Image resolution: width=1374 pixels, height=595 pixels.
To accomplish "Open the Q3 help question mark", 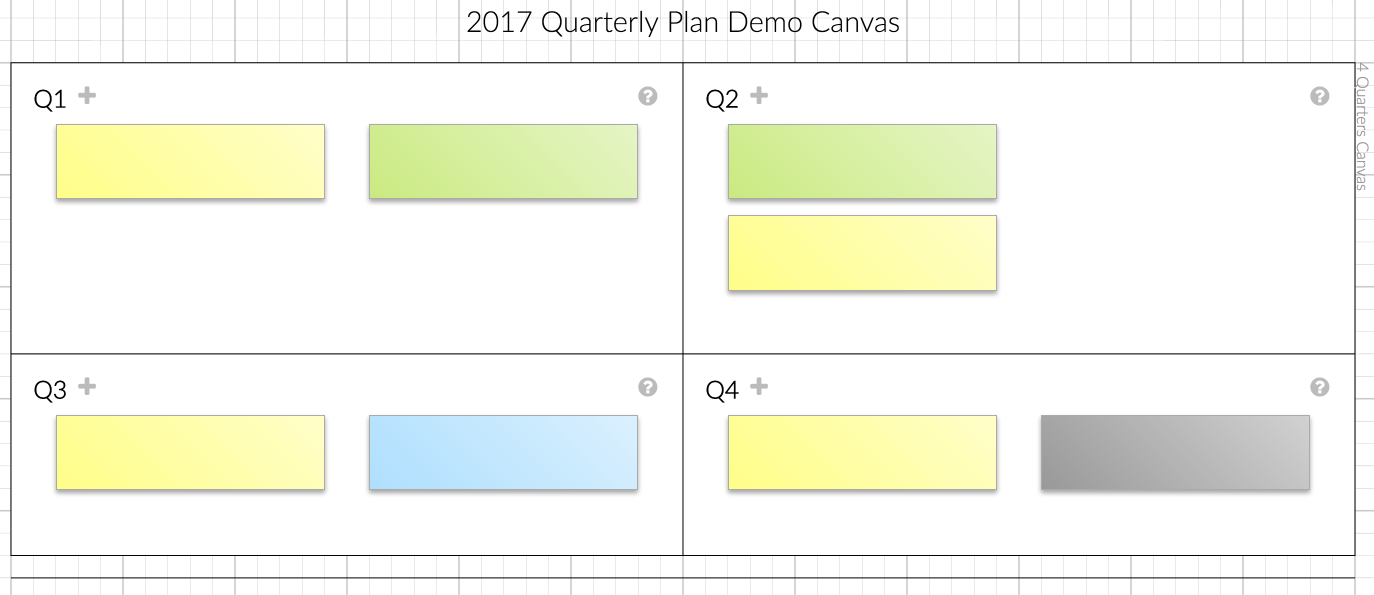I will 648,387.
